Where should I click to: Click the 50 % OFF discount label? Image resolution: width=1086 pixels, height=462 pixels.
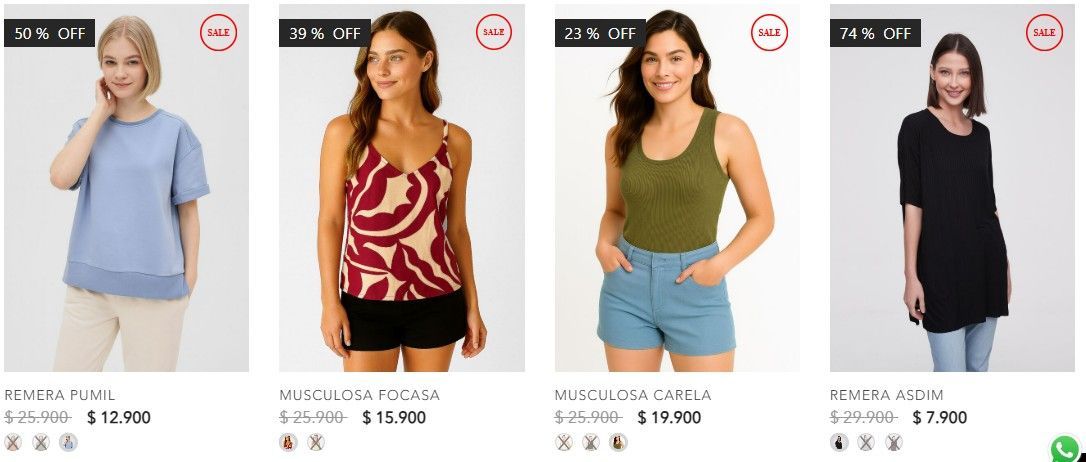click(49, 33)
